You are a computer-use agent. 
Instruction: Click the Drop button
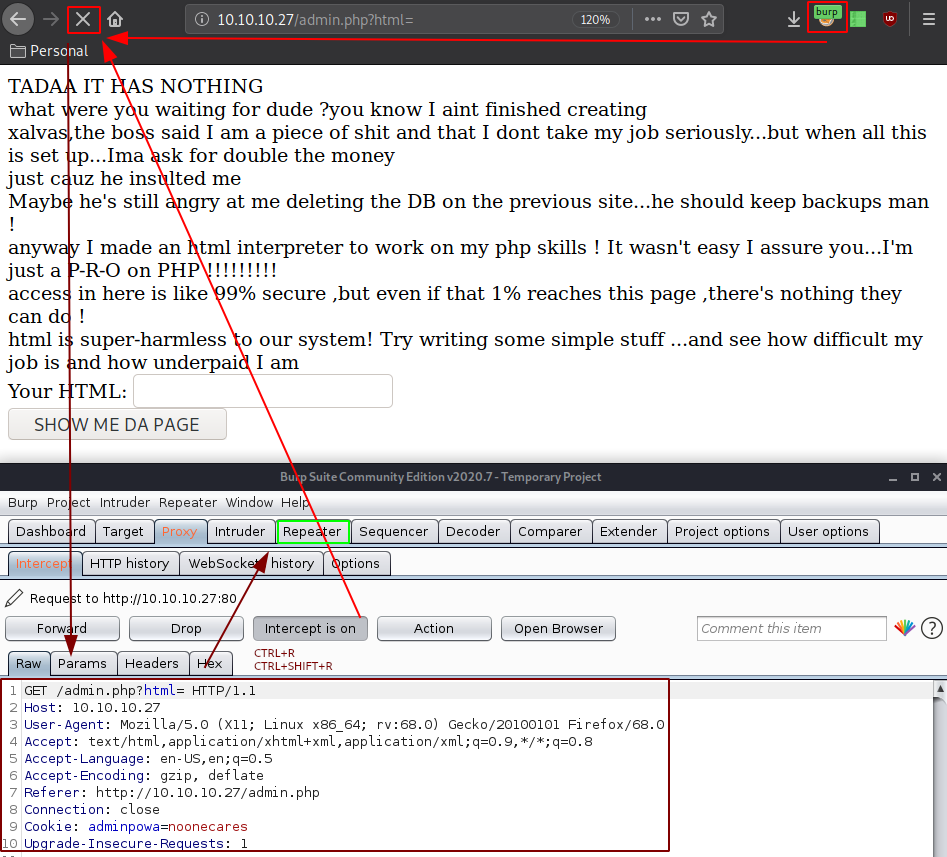(x=186, y=628)
